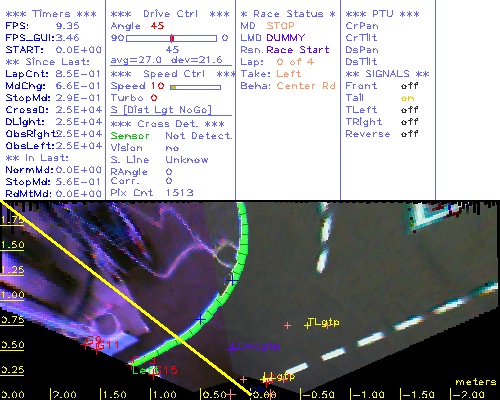
Task: Click the 1.00 mark on vertical axis
Action: (12, 295)
